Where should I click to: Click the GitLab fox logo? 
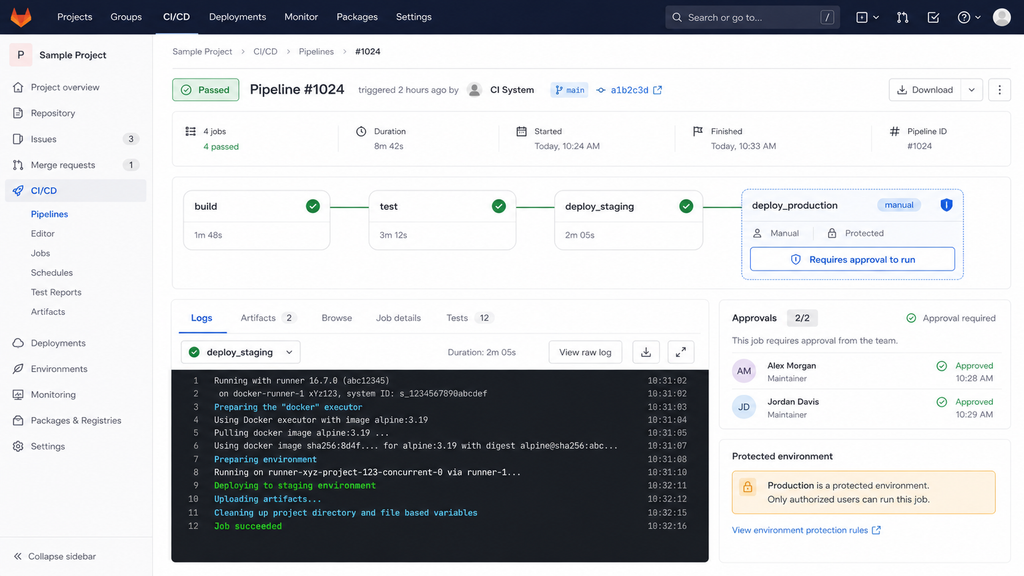21,17
